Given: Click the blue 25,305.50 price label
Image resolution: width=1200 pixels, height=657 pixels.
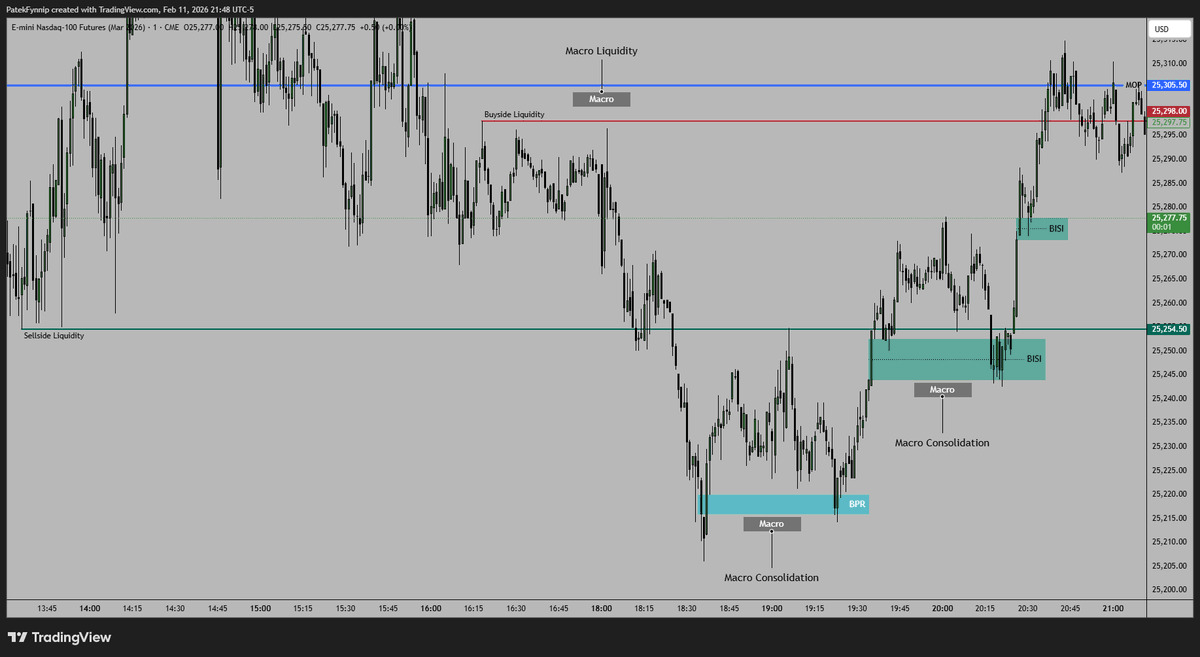Looking at the screenshot, I should (1169, 86).
